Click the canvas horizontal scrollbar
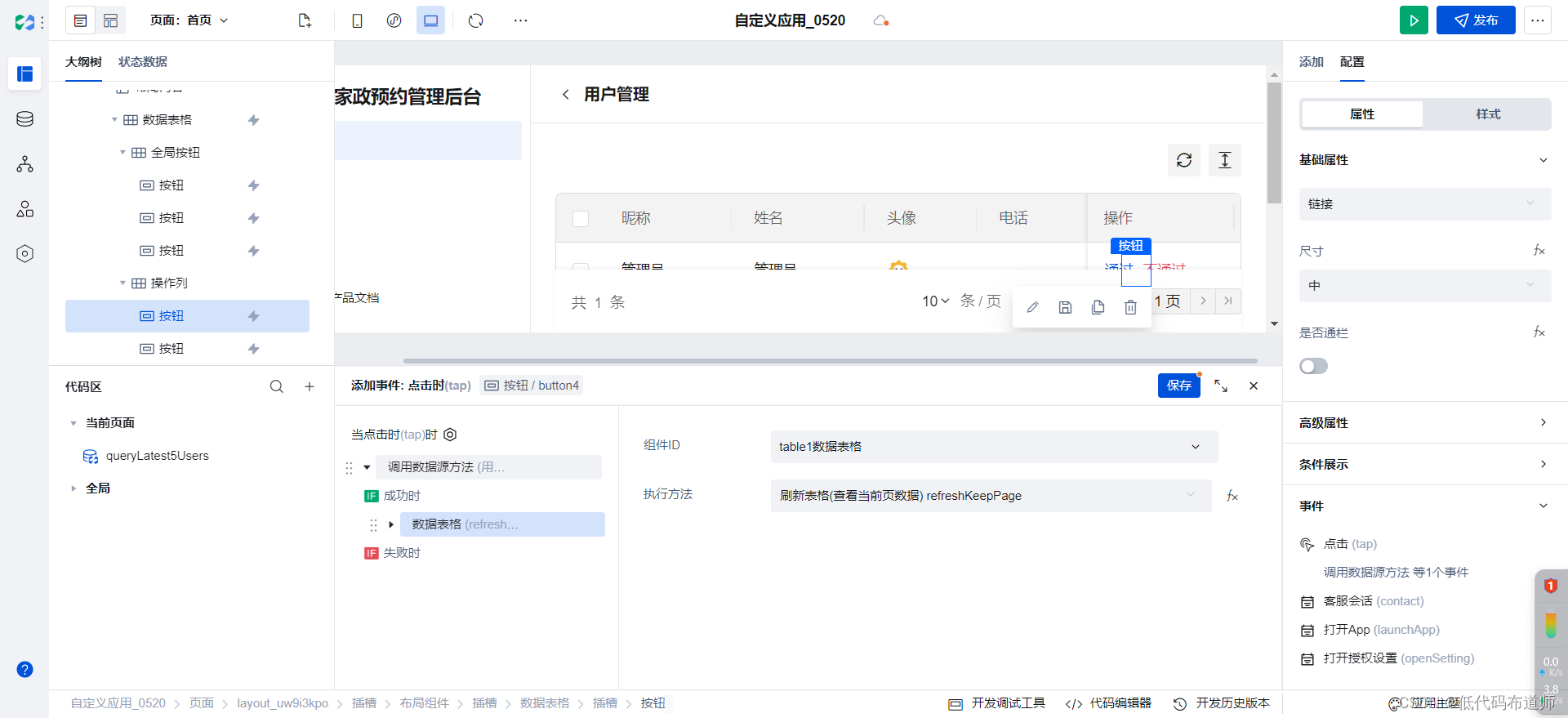The image size is (1568, 718). [831, 360]
